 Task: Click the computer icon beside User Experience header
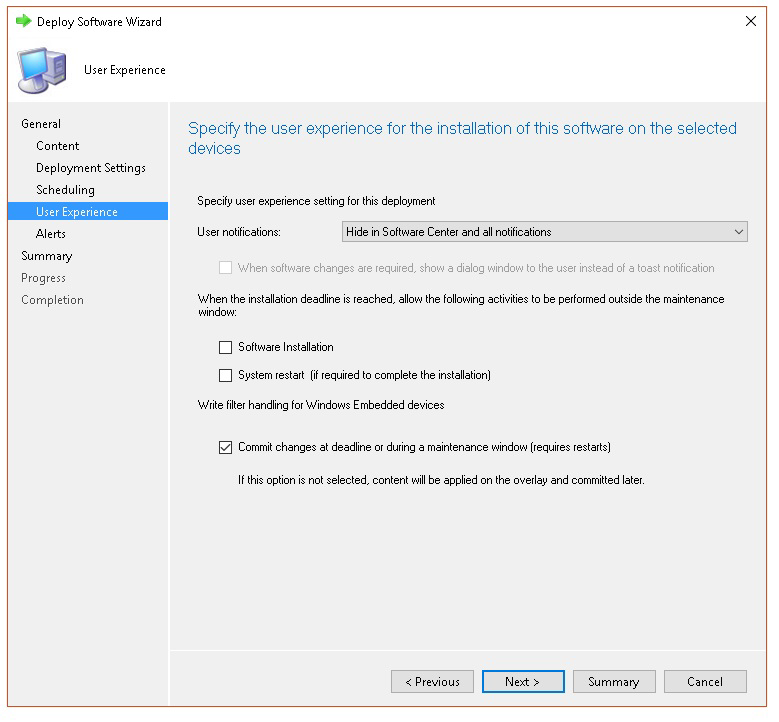[x=42, y=70]
